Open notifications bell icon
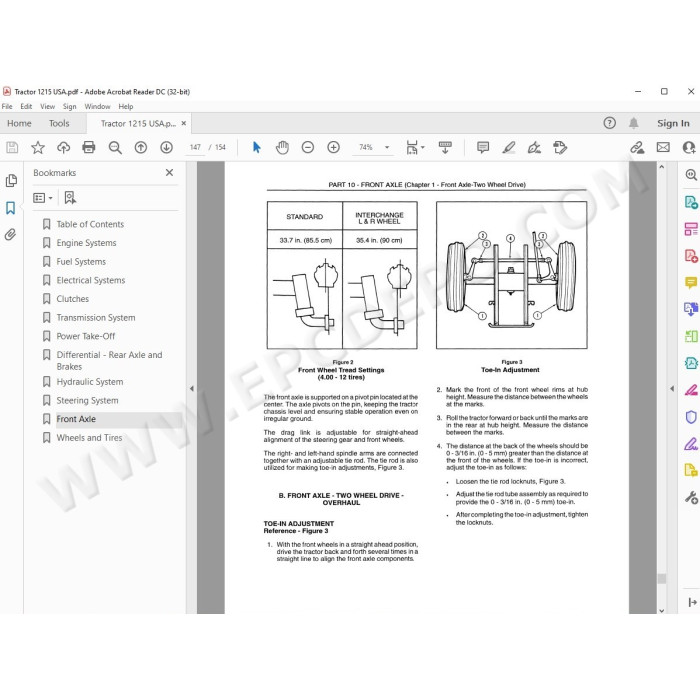The image size is (700, 700). pos(633,123)
